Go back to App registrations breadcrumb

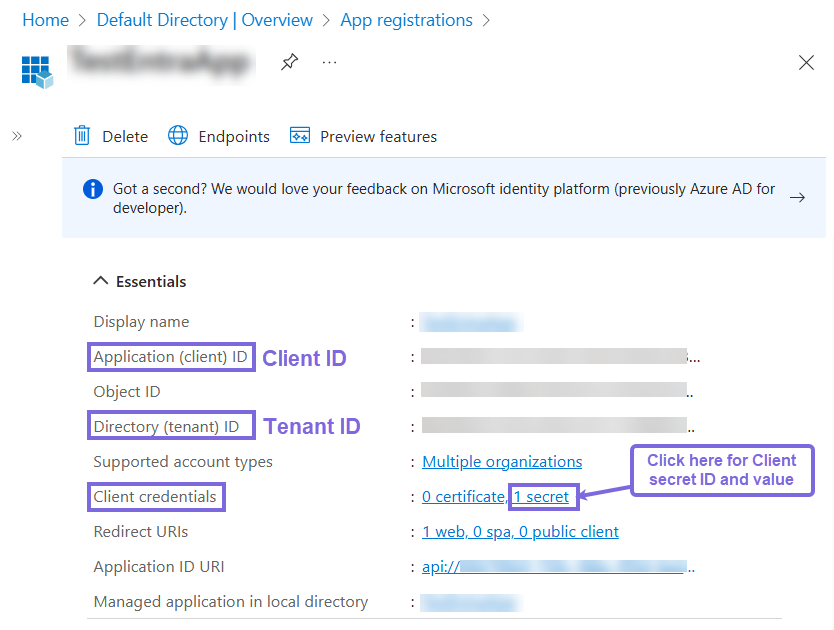(406, 19)
